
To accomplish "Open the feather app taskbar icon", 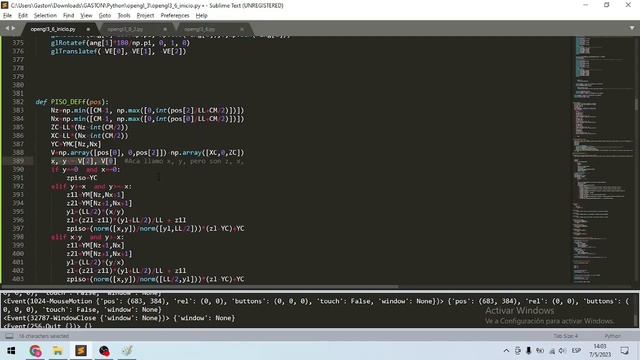I will [127, 351].
